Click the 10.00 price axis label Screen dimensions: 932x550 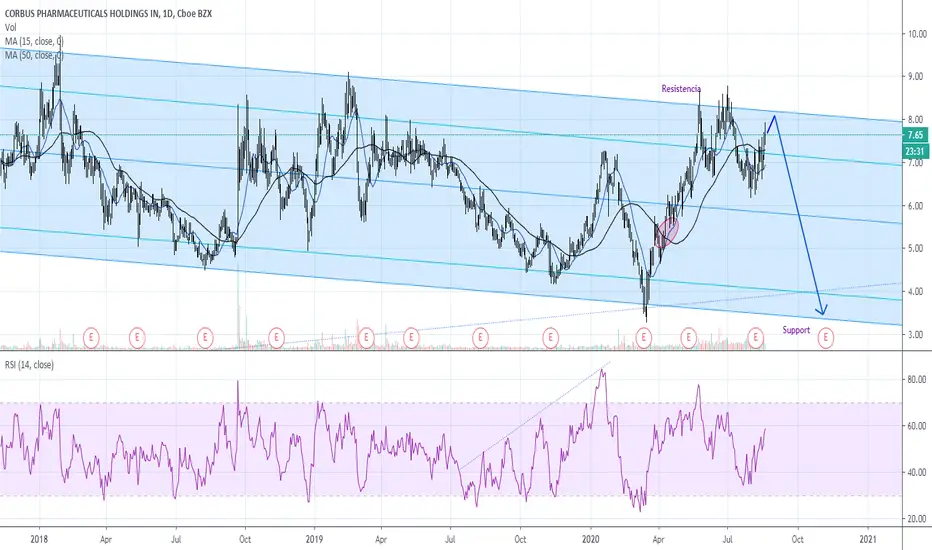coord(915,34)
